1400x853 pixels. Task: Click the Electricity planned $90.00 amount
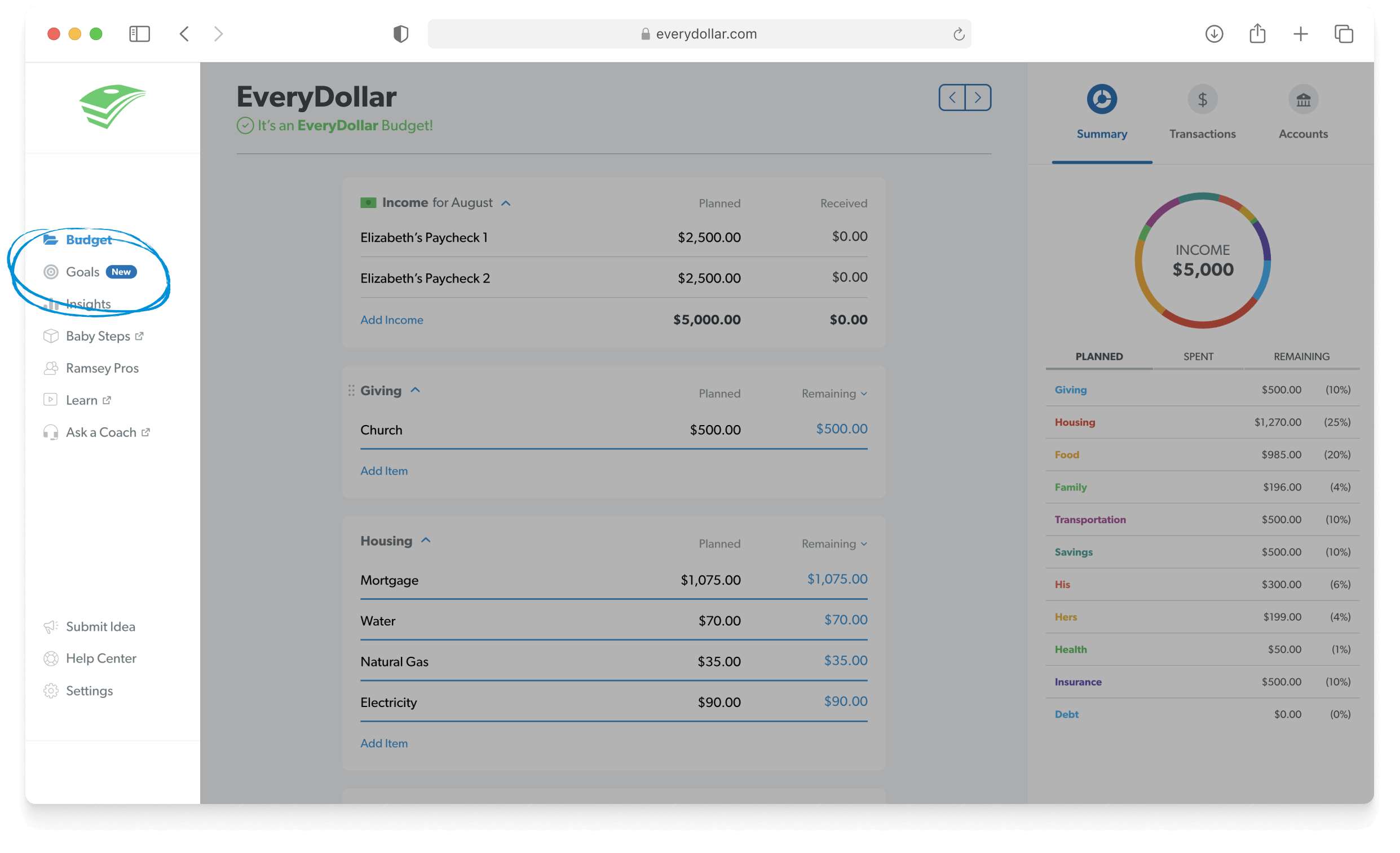719,702
